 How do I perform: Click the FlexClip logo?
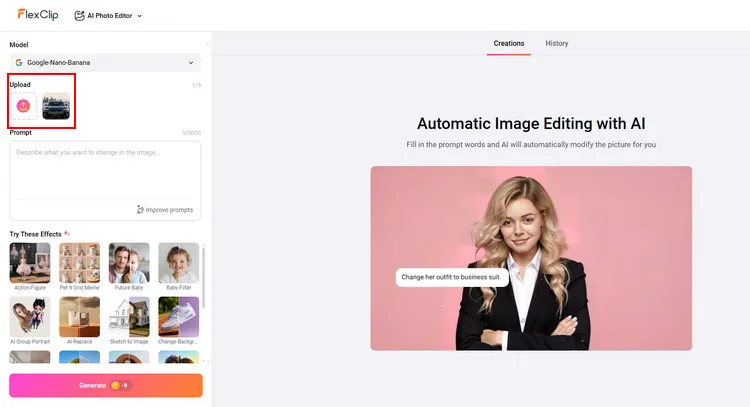tap(38, 15)
